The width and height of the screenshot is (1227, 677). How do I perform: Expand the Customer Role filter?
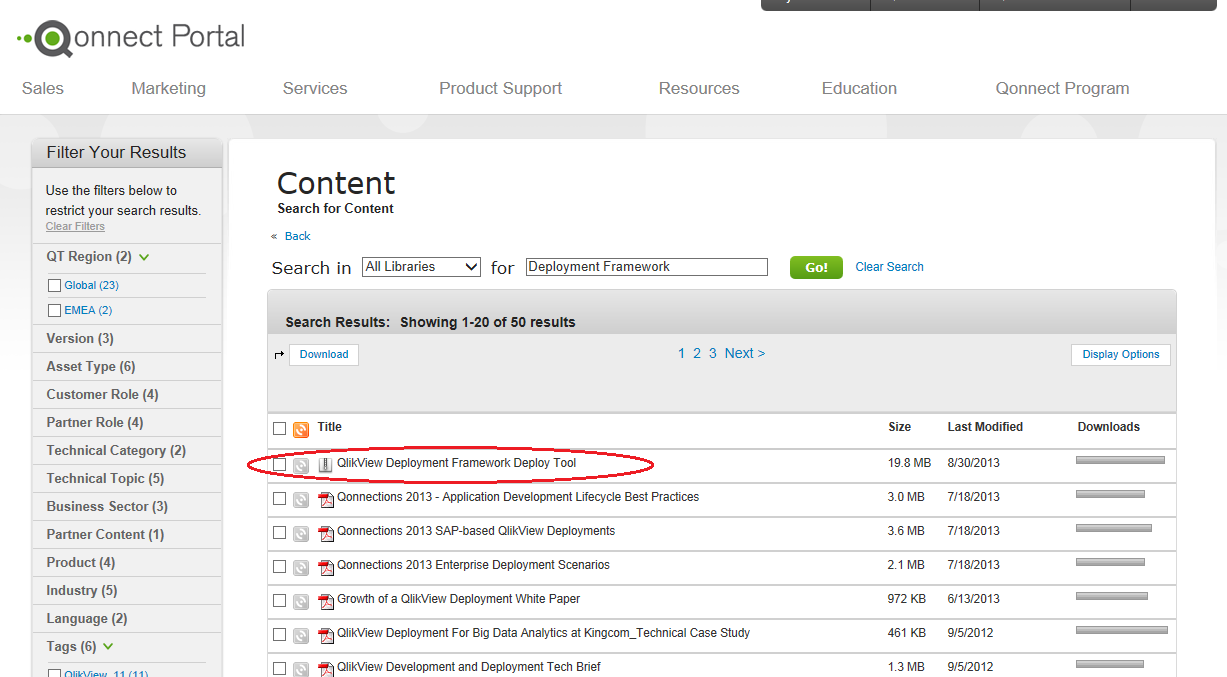102,395
